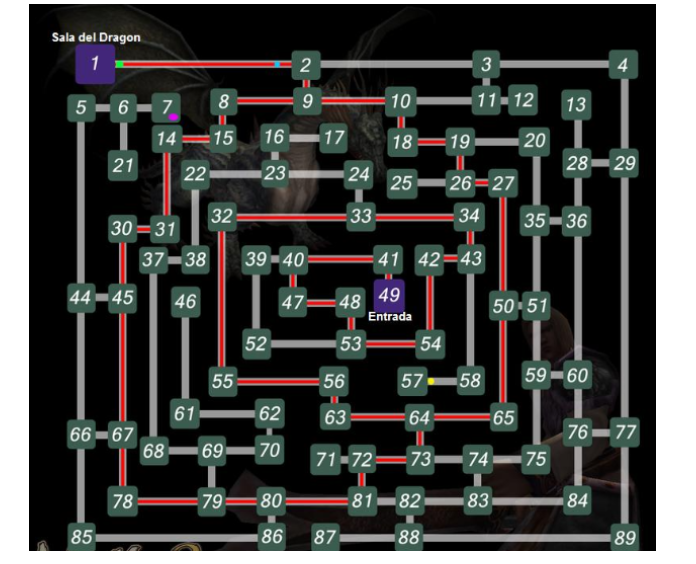Select the Entrada room 49
The height and width of the screenshot is (564, 696).
coord(389,296)
